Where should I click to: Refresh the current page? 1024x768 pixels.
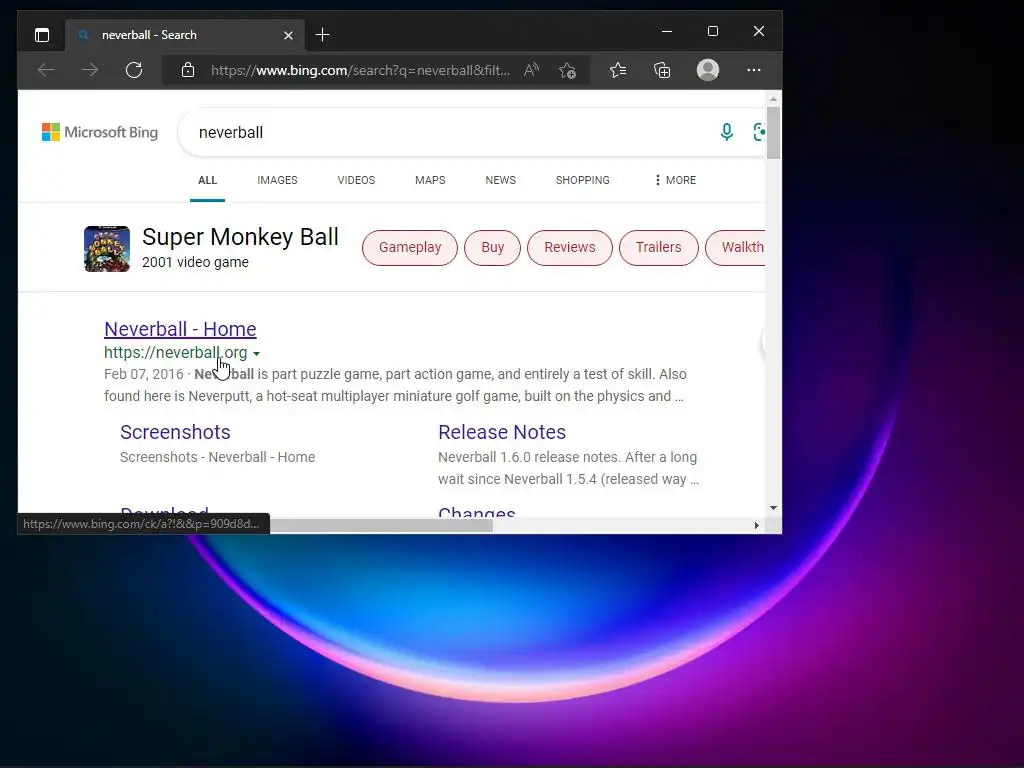(134, 70)
